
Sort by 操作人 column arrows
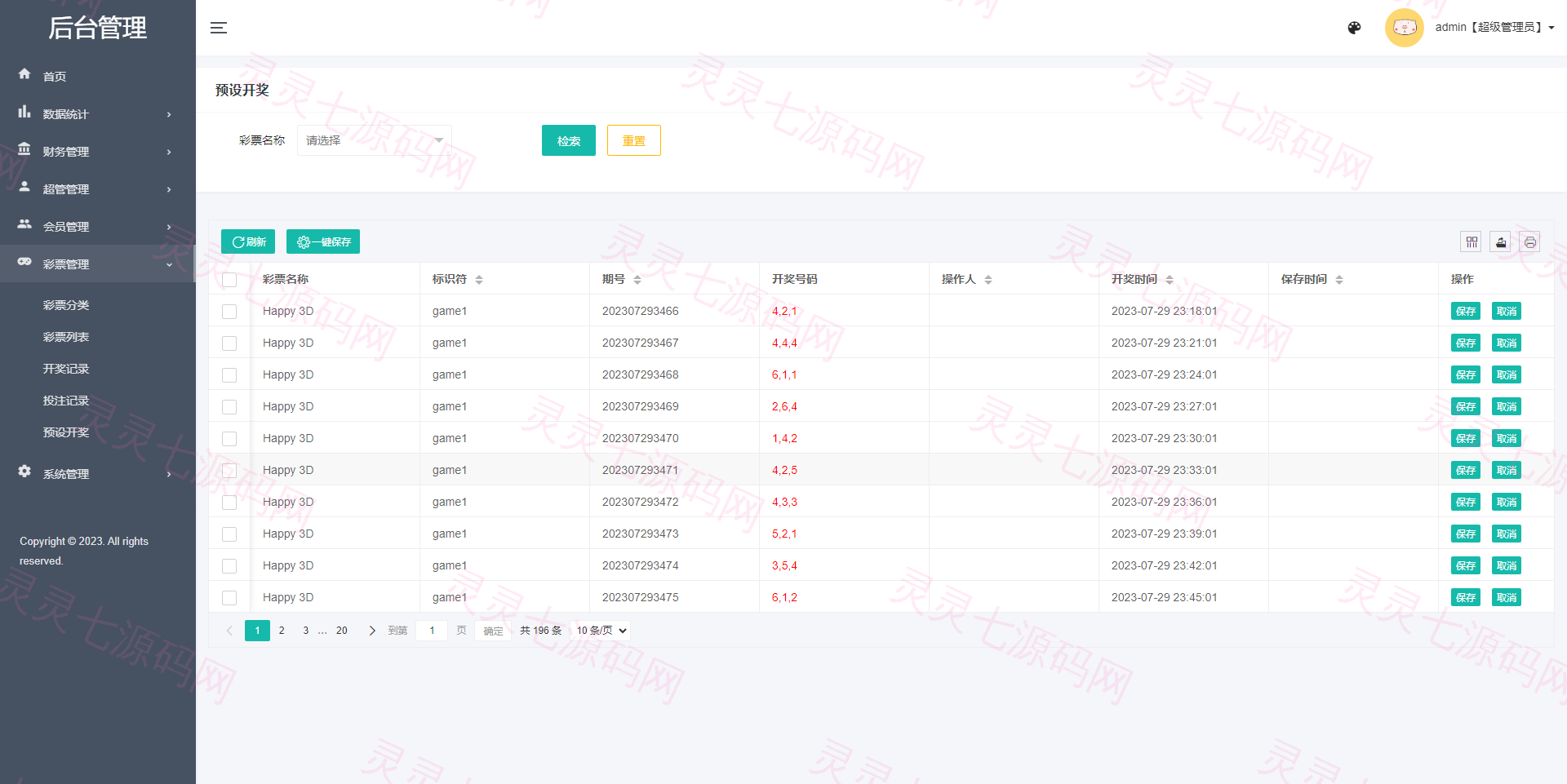(x=988, y=280)
